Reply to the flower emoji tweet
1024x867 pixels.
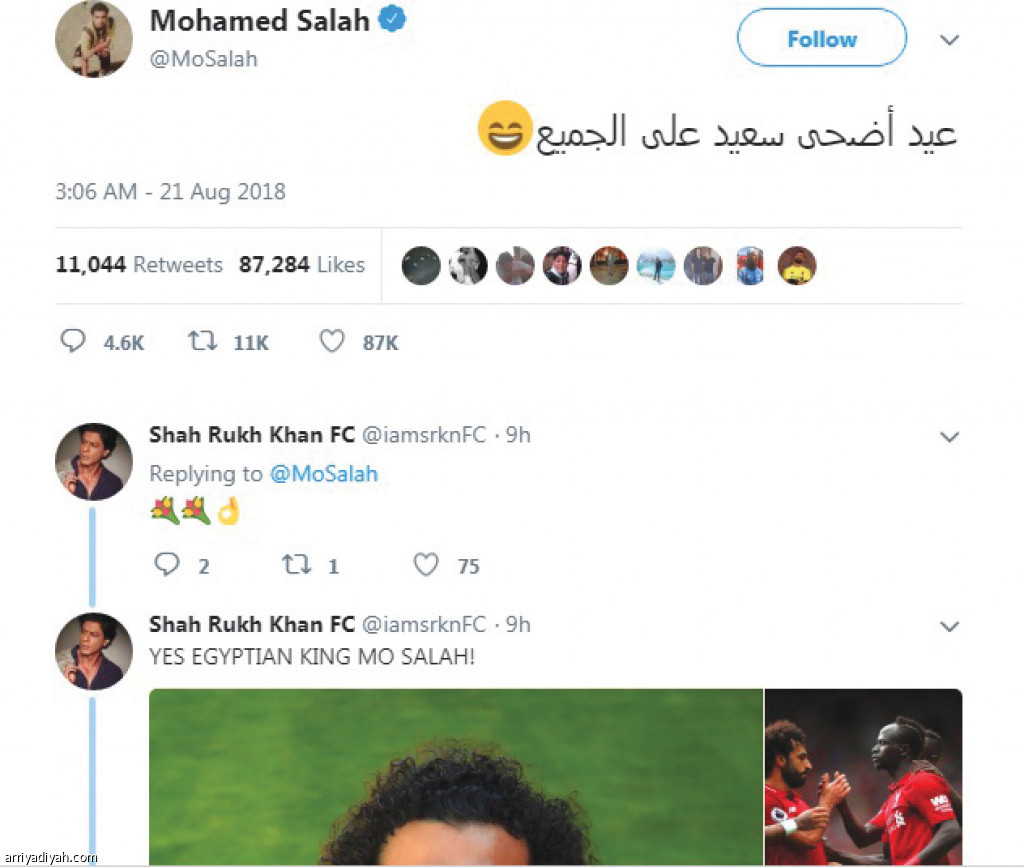(167, 564)
